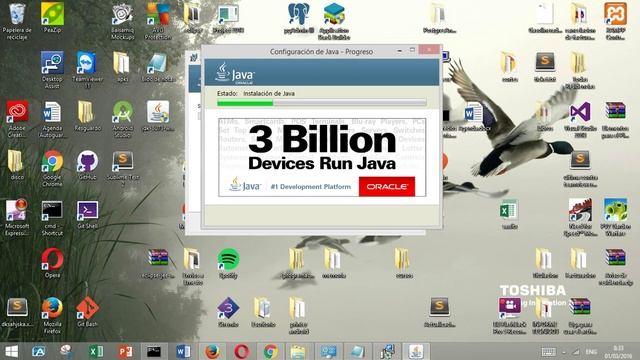Click the Opera taskbar icon
The height and width of the screenshot is (360, 640).
click(x=241, y=351)
